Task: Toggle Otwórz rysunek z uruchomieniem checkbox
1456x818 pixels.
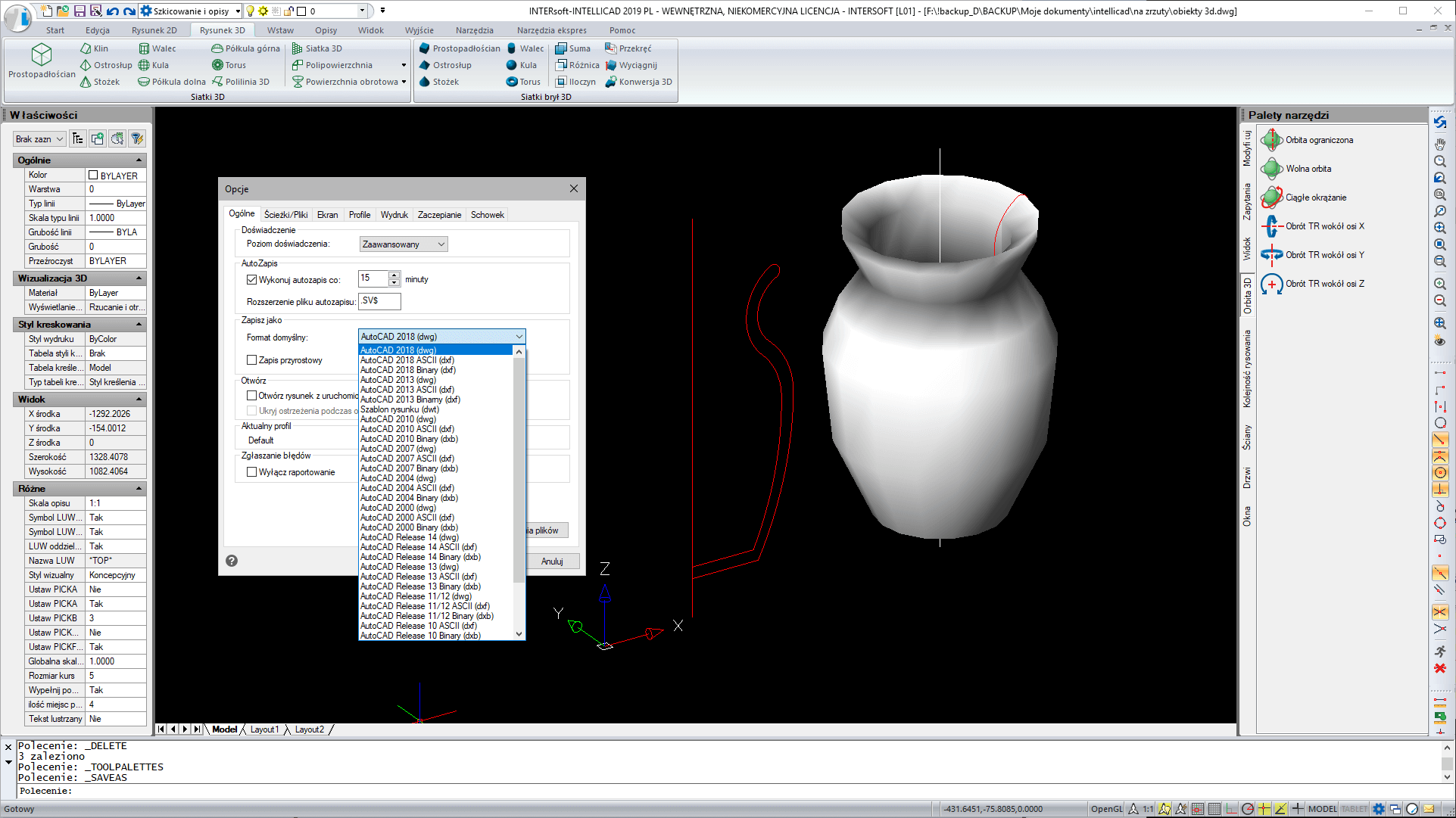Action: coord(251,396)
